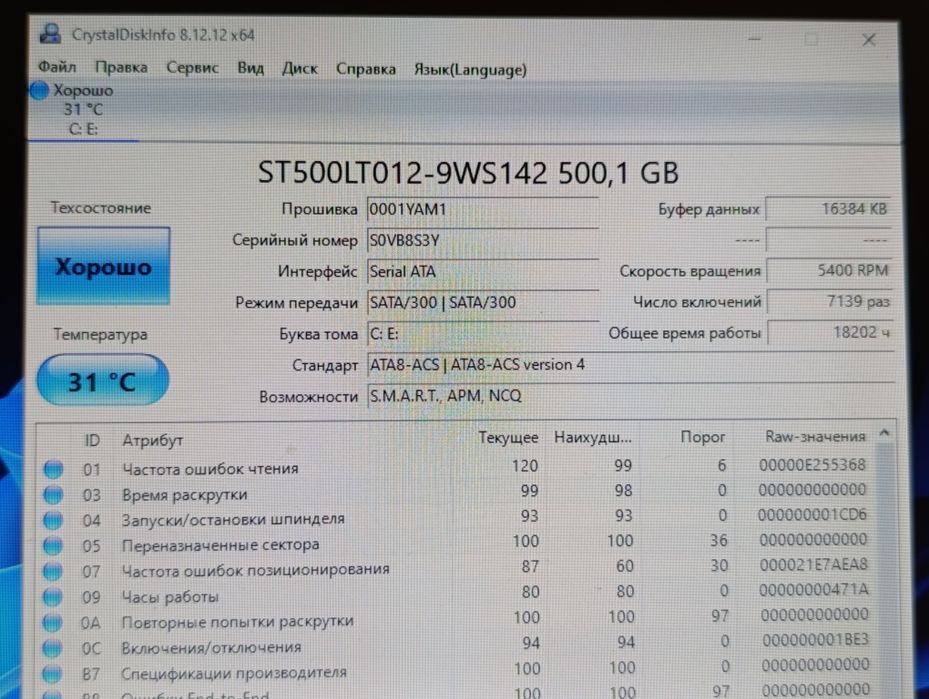
Task: Click the Стандарт field ATA8-ACS version 4
Action: point(630,365)
